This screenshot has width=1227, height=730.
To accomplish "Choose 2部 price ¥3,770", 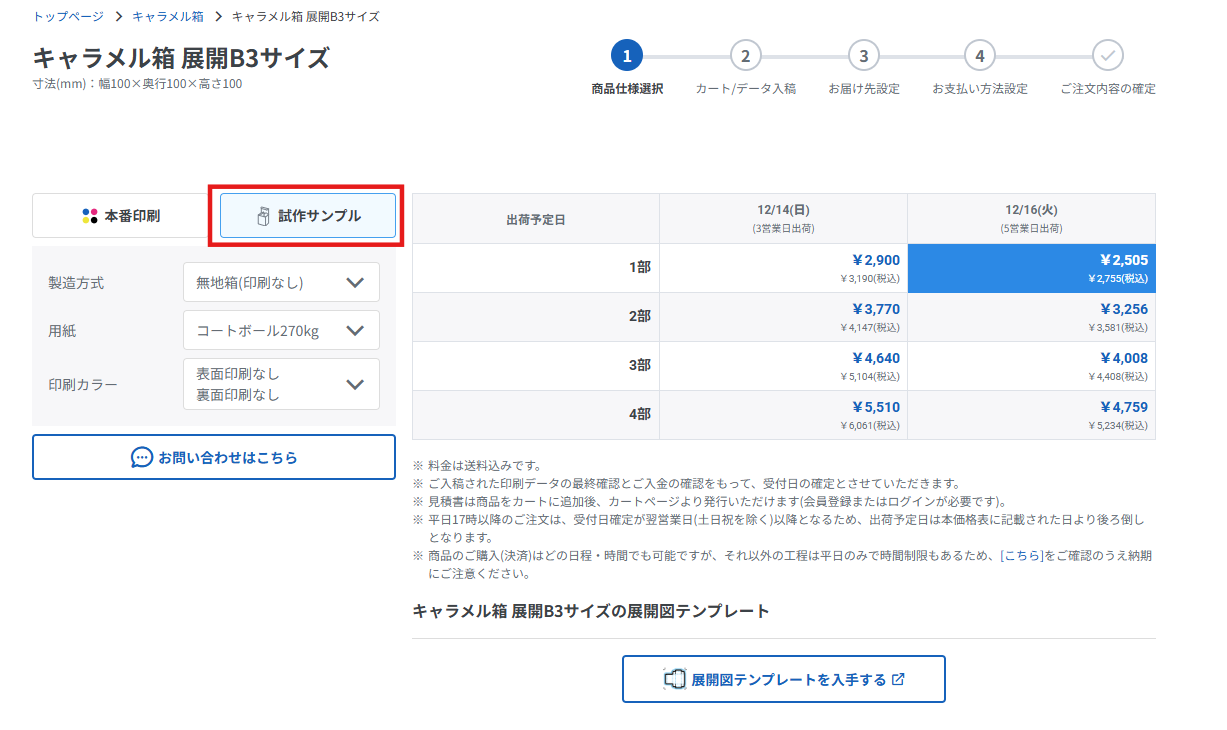I will tap(783, 317).
